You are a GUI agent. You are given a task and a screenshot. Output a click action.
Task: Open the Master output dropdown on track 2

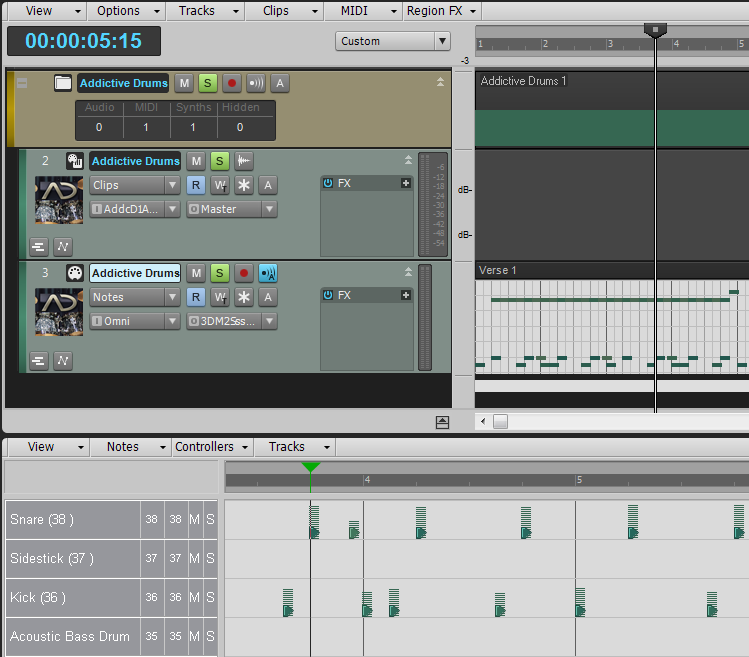click(232, 209)
